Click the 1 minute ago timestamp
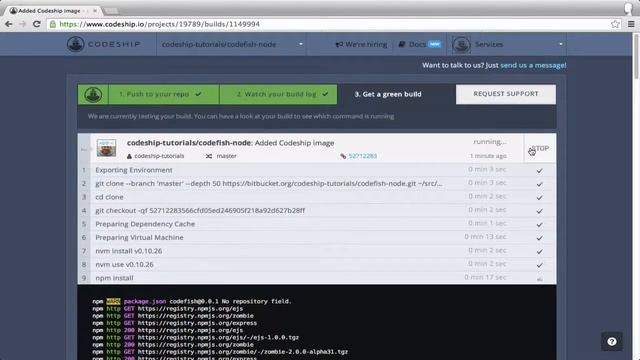 pyautogui.click(x=488, y=156)
